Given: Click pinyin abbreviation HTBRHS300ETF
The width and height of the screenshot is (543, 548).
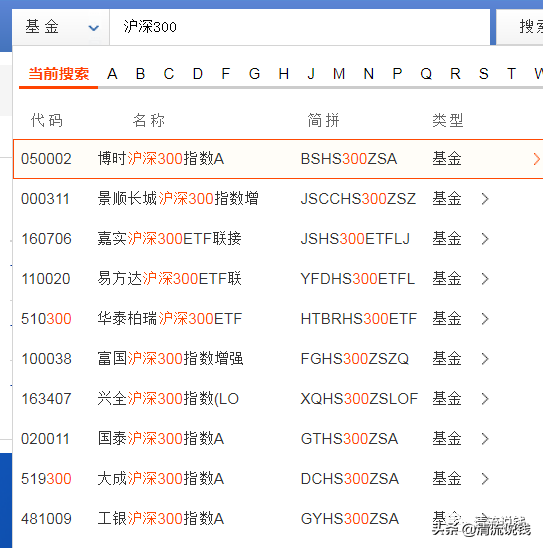Looking at the screenshot, I should (359, 319).
